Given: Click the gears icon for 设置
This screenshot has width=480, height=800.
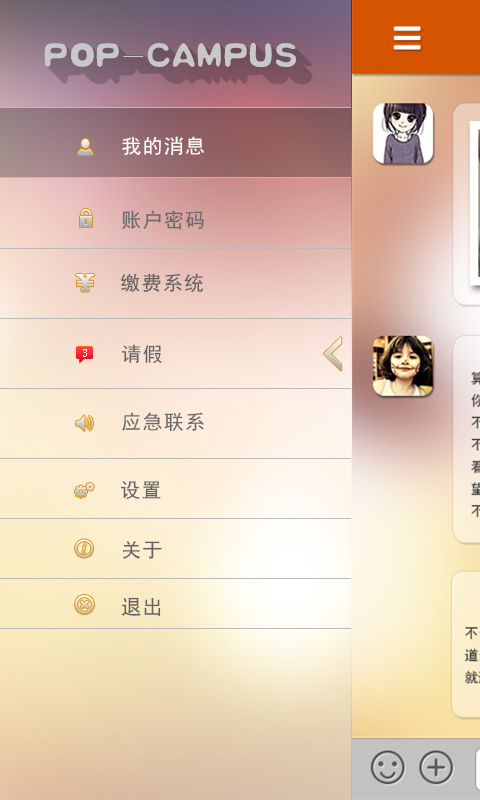Looking at the screenshot, I should click(x=85, y=490).
